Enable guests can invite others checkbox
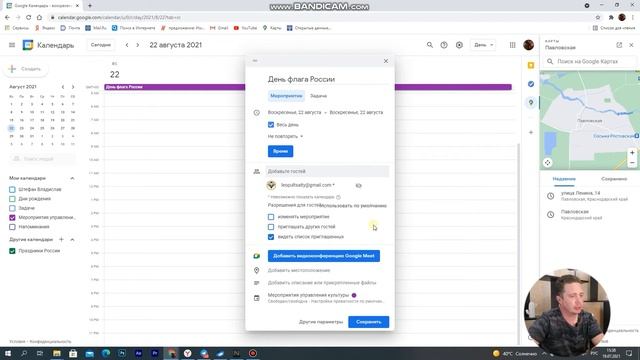640x360 pixels. coord(271,227)
